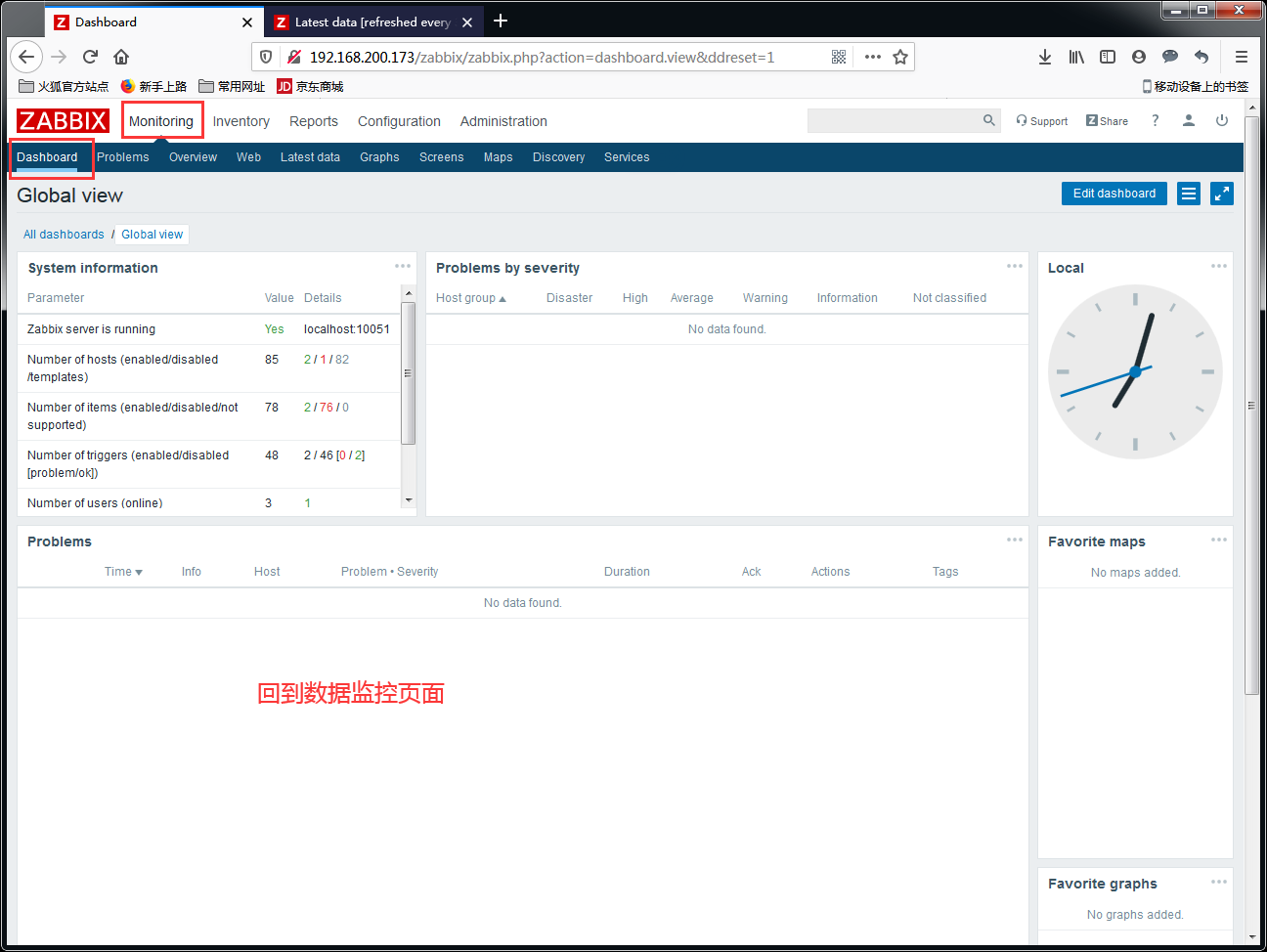
Task: Toggle kiosk fullscreen mode icon
Action: coord(1222,194)
